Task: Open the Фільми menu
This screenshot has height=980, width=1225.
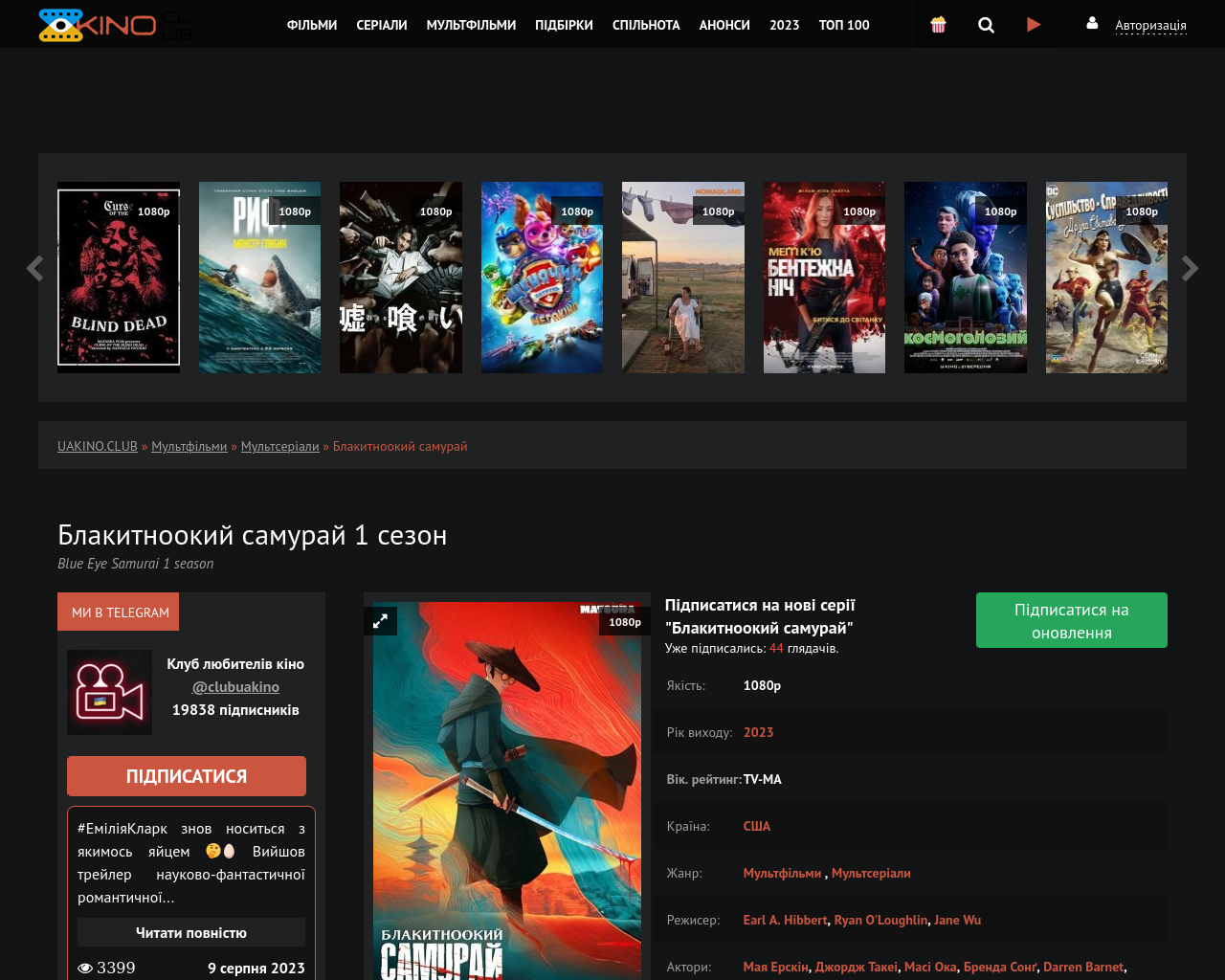Action: click(312, 25)
